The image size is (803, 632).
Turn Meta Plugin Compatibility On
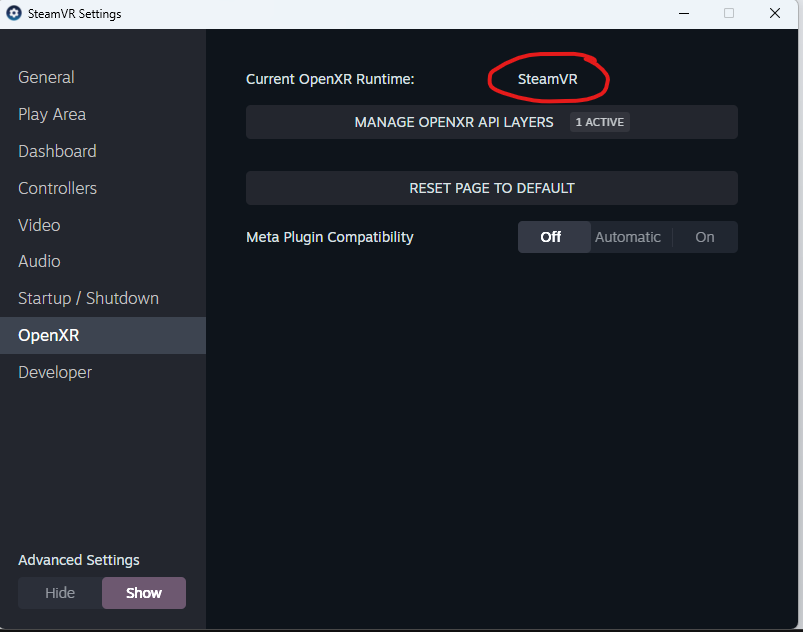pos(705,237)
